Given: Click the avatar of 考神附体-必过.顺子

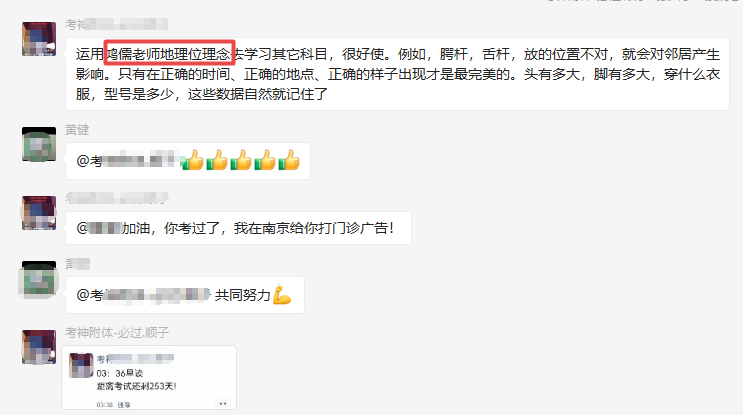Looking at the screenshot, I should (x=39, y=347).
